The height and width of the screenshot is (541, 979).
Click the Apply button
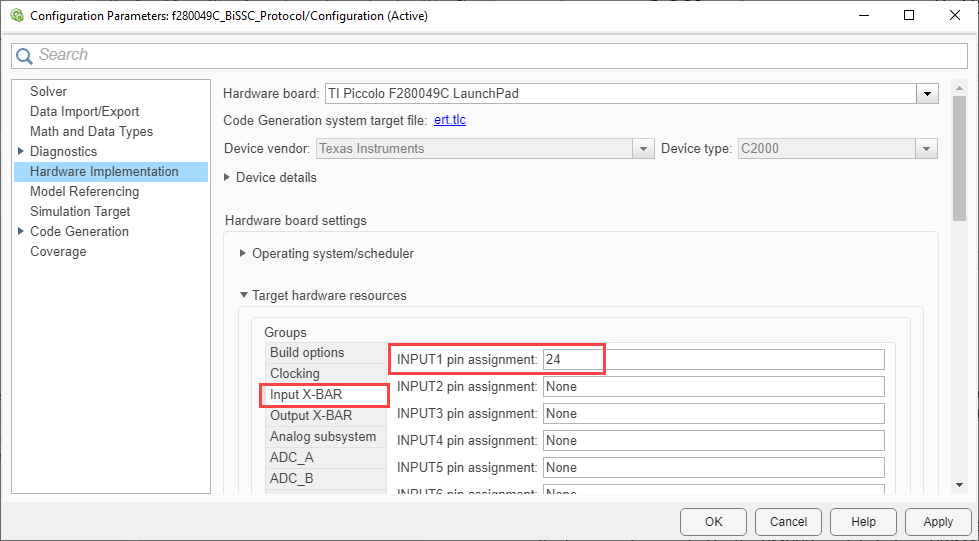click(937, 521)
